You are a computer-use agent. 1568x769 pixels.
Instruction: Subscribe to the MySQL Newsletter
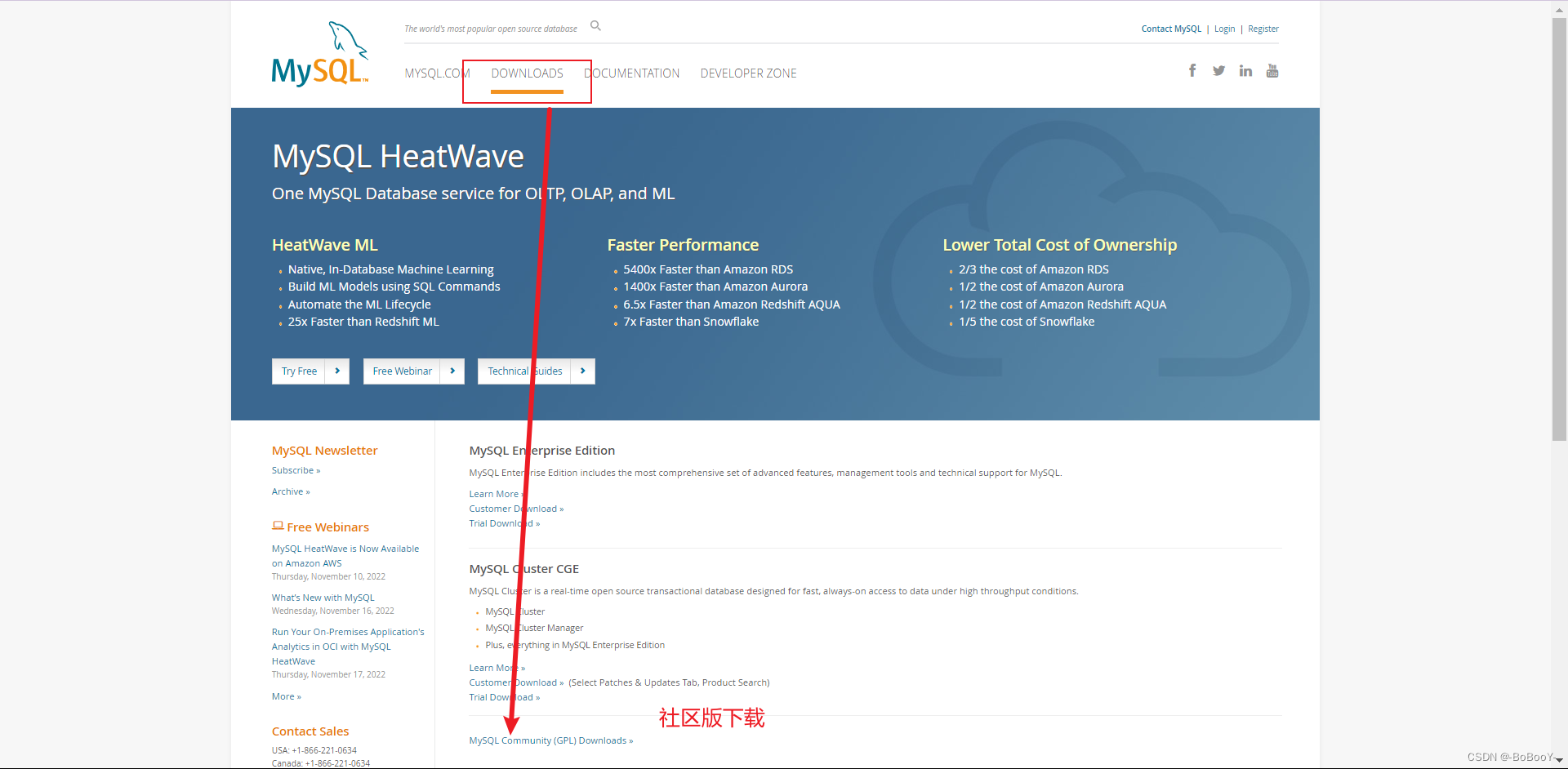coord(296,470)
